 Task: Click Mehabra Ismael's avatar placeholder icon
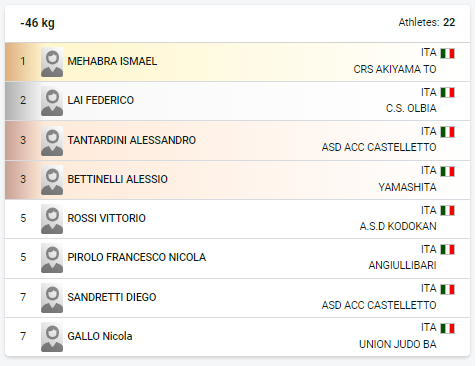point(52,62)
